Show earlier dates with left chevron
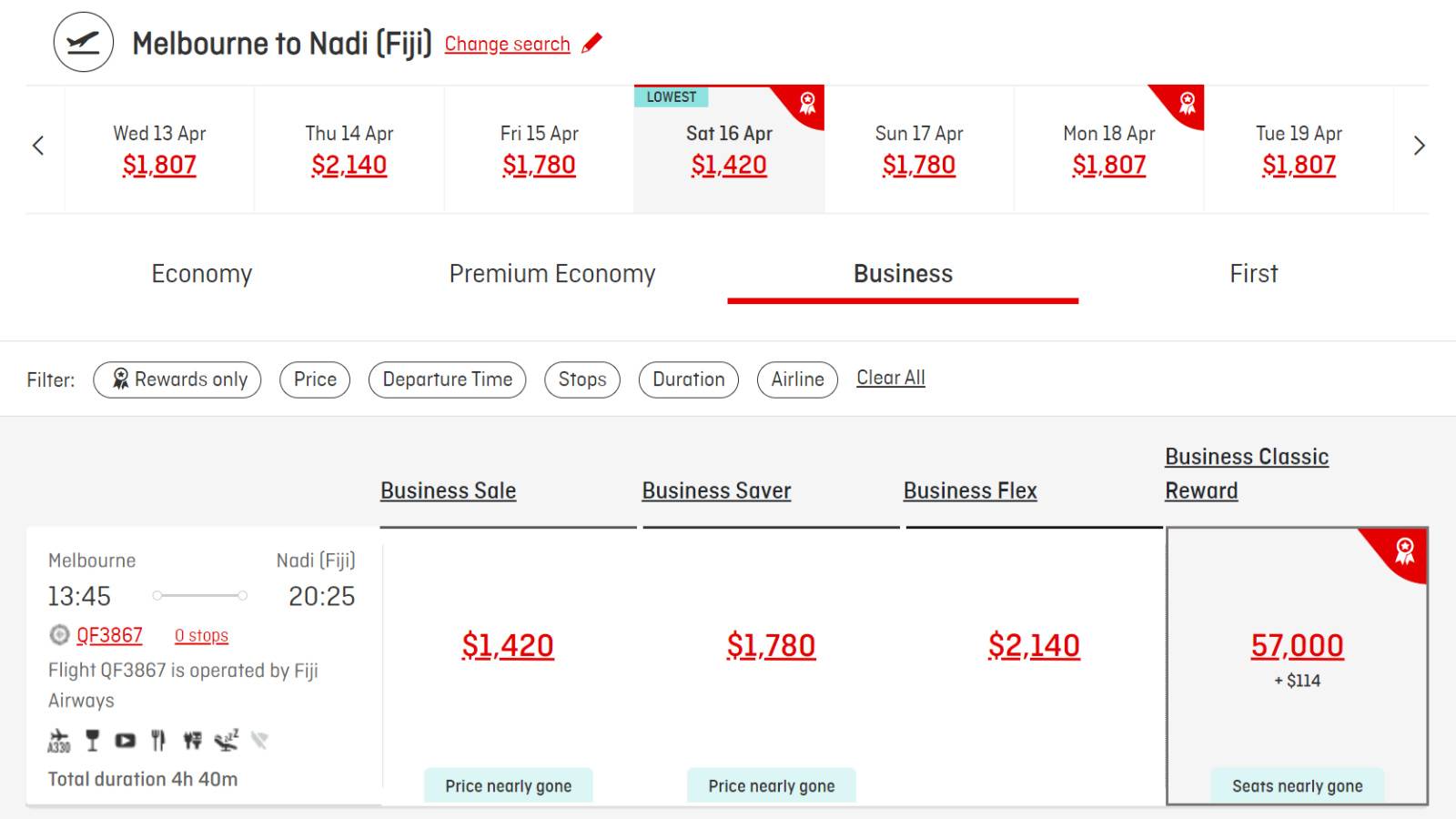Viewport: 1456px width, 819px height. point(38,146)
